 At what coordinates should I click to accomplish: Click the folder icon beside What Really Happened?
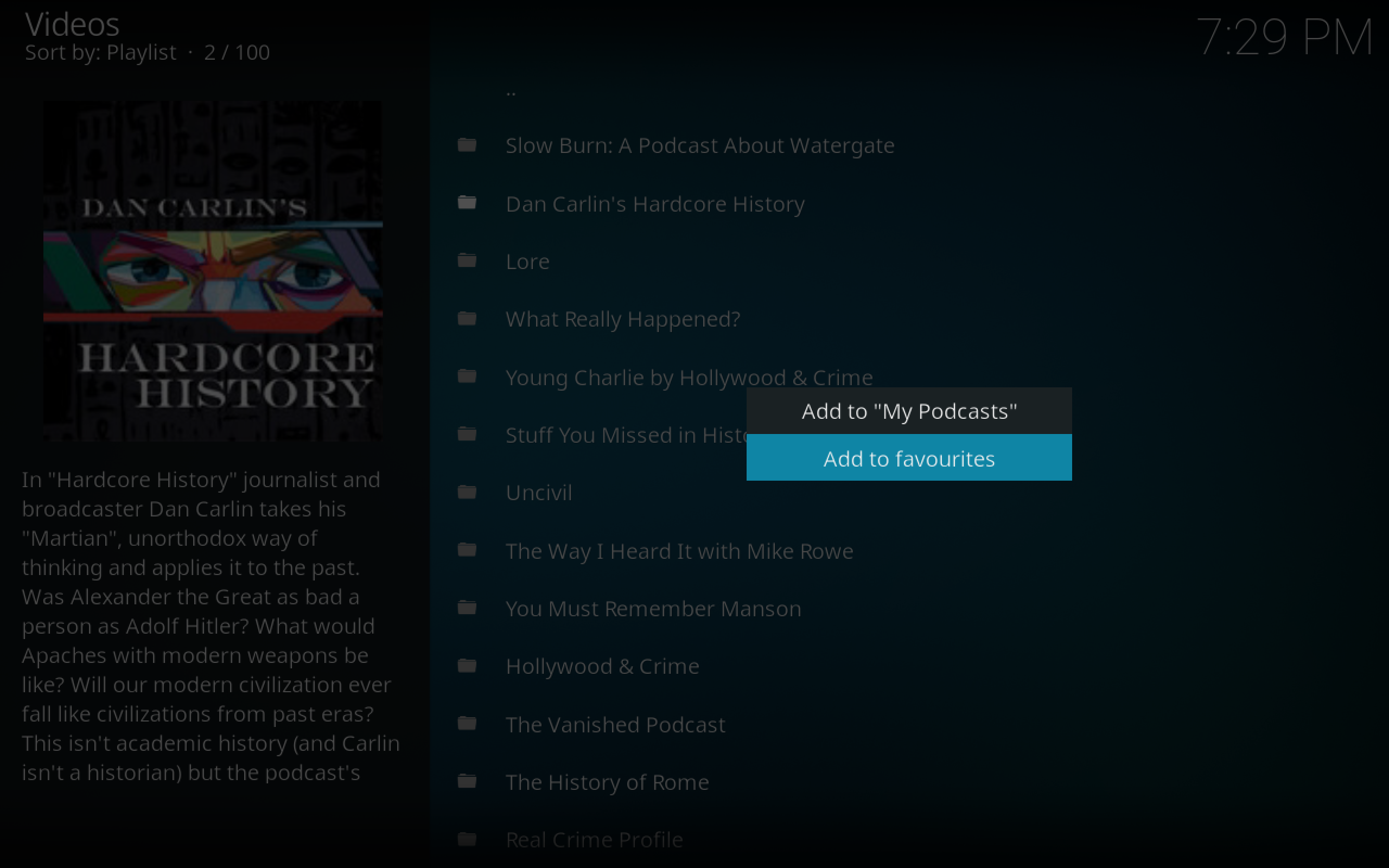466,318
